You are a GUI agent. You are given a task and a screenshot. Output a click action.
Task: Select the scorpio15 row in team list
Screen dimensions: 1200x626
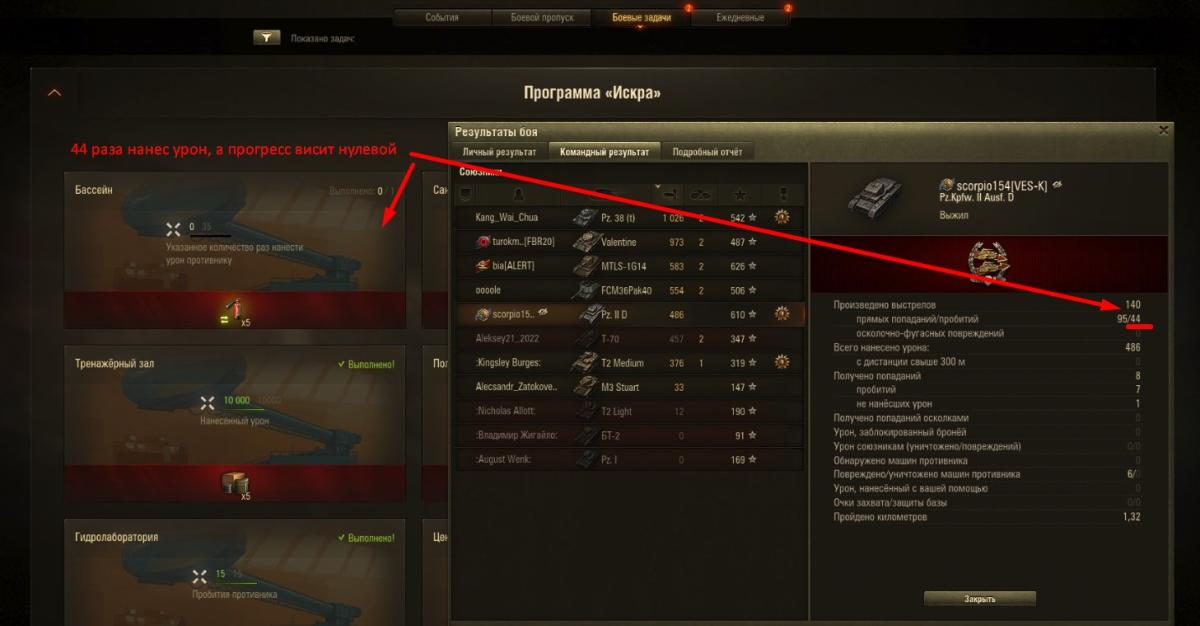(x=629, y=314)
